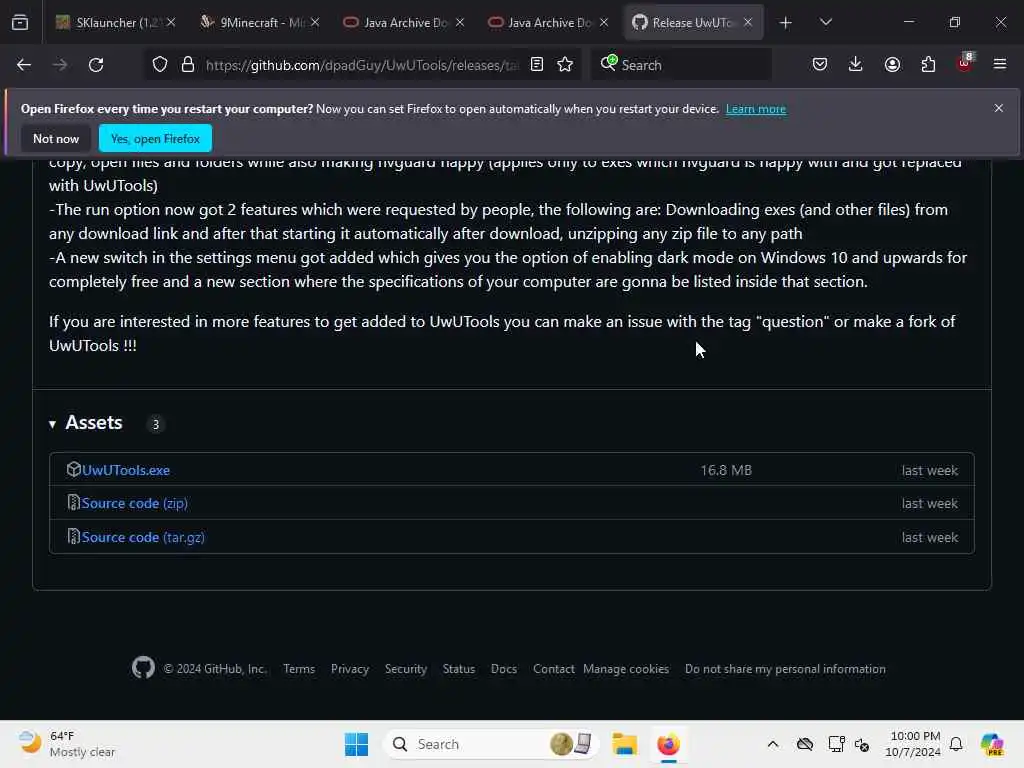Open the taskbar clock and date
This screenshot has height=768, width=1024.
[x=914, y=744]
